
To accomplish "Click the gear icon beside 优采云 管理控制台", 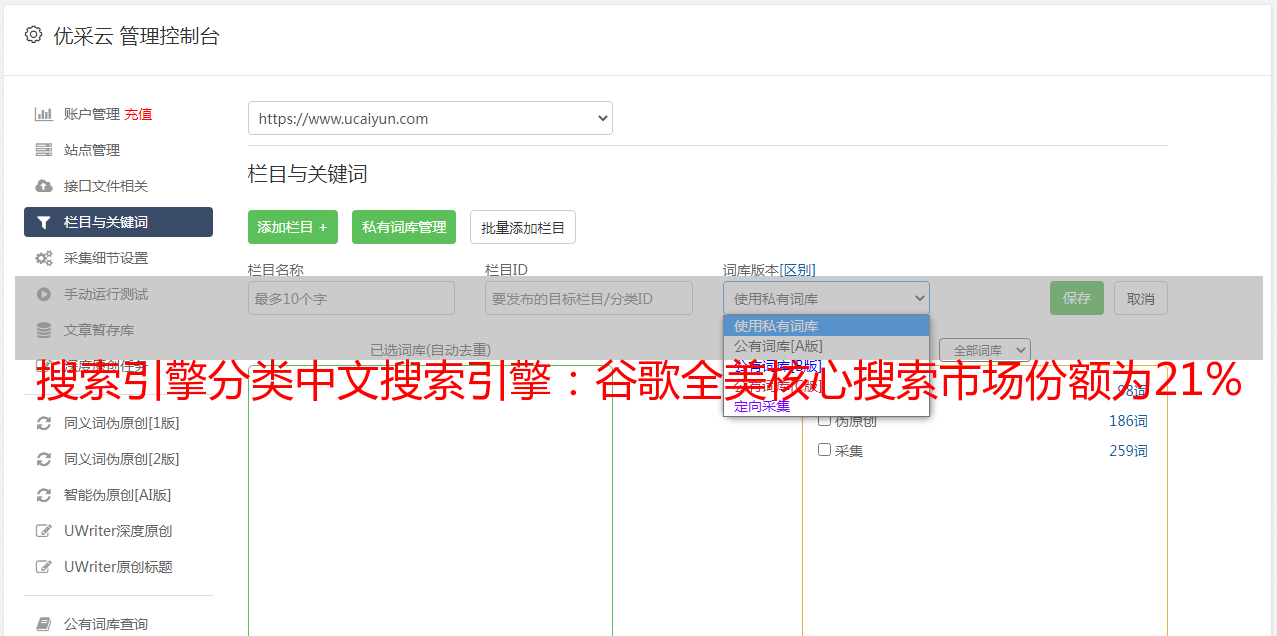I will click(x=33, y=35).
